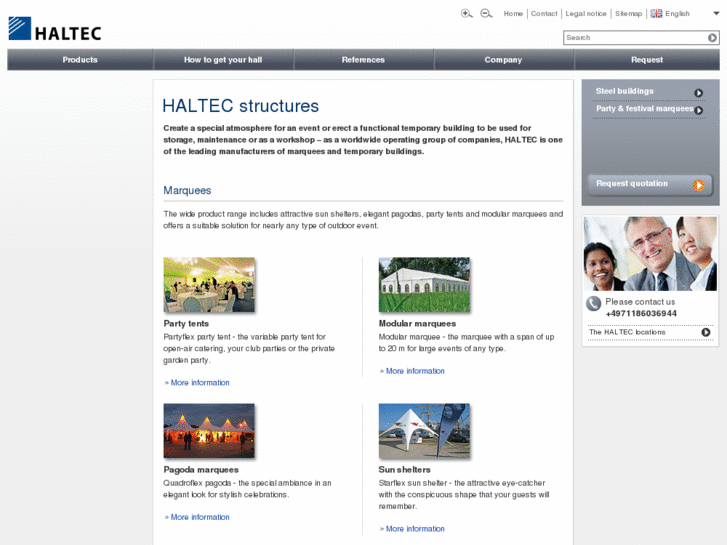
Task: Click the UK flag language icon
Action: (656, 13)
